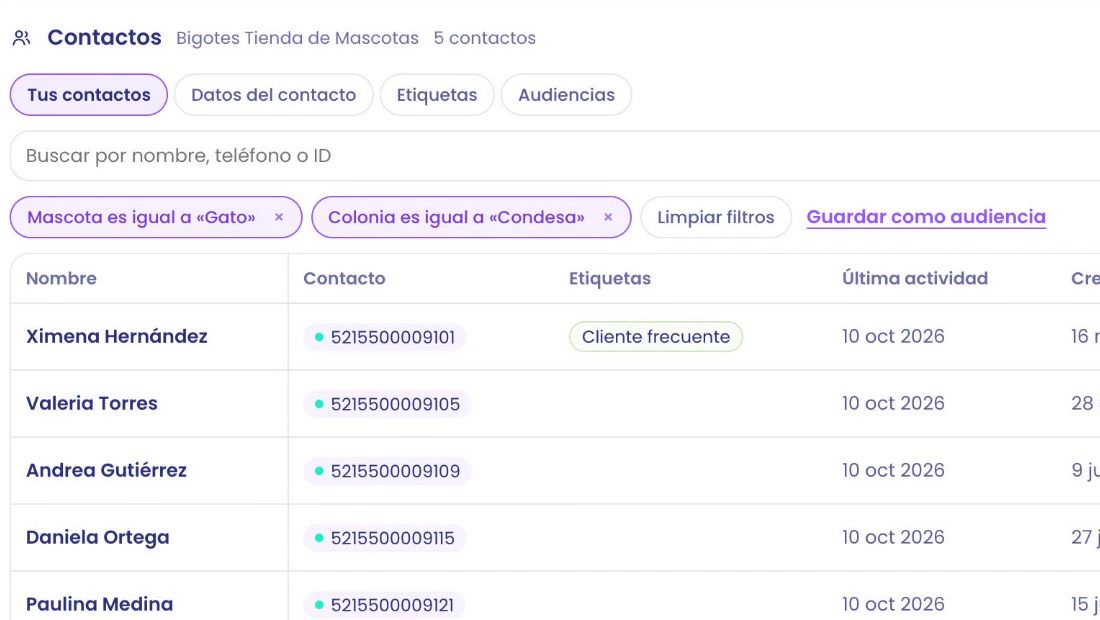Screen dimensions: 1100x620
Task: Click the Limpiar filtros button
Action: (x=716, y=217)
